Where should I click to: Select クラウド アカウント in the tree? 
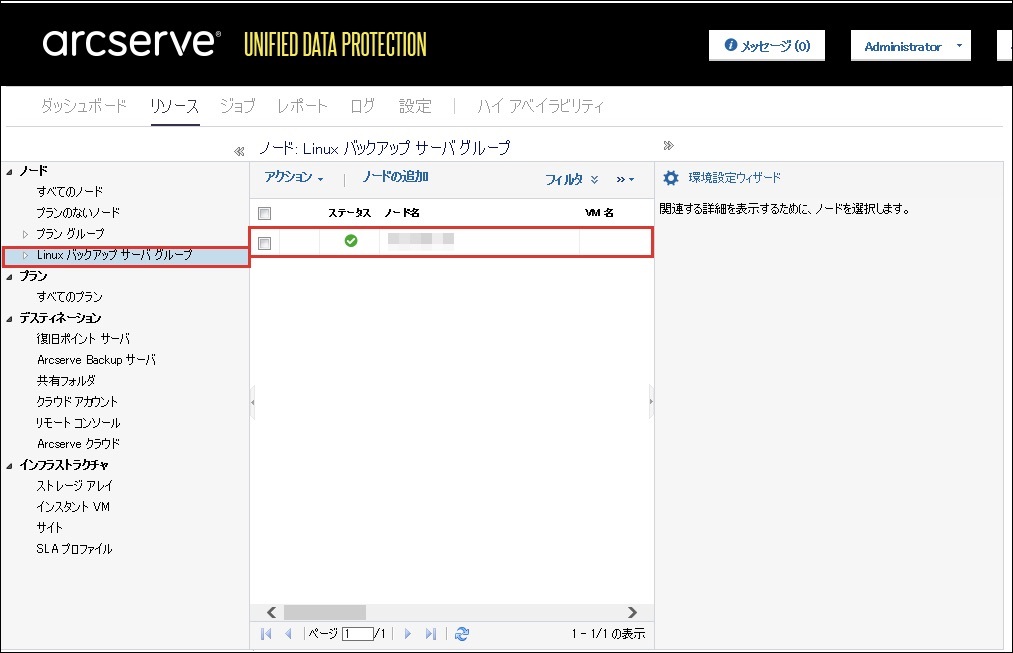77,402
